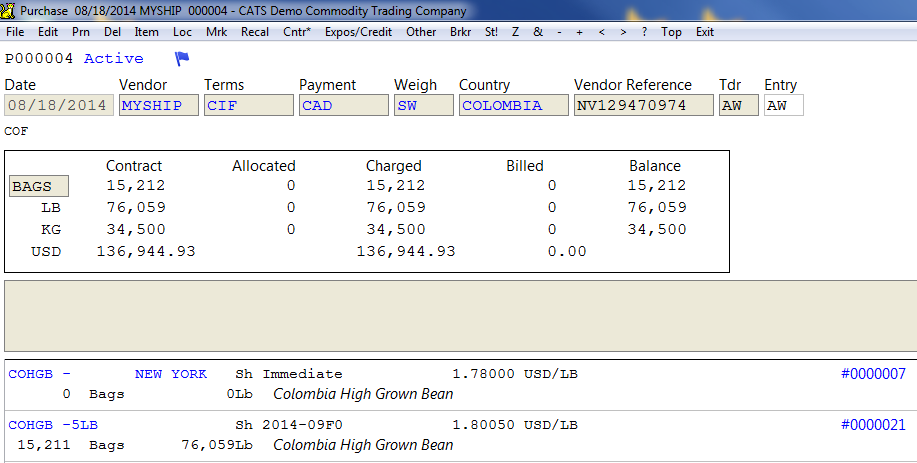Screen dimensions: 917x463
Task: Open the Edit menu
Action: (48, 32)
